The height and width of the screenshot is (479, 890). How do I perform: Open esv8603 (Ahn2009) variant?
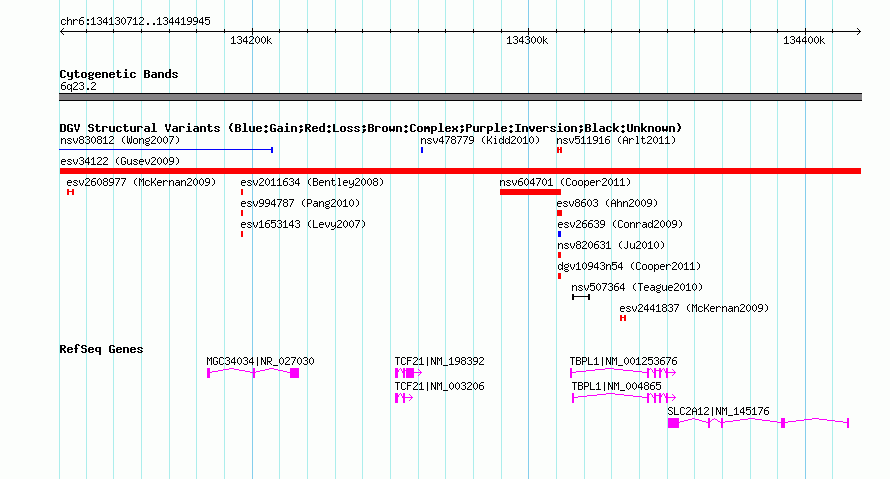point(607,203)
